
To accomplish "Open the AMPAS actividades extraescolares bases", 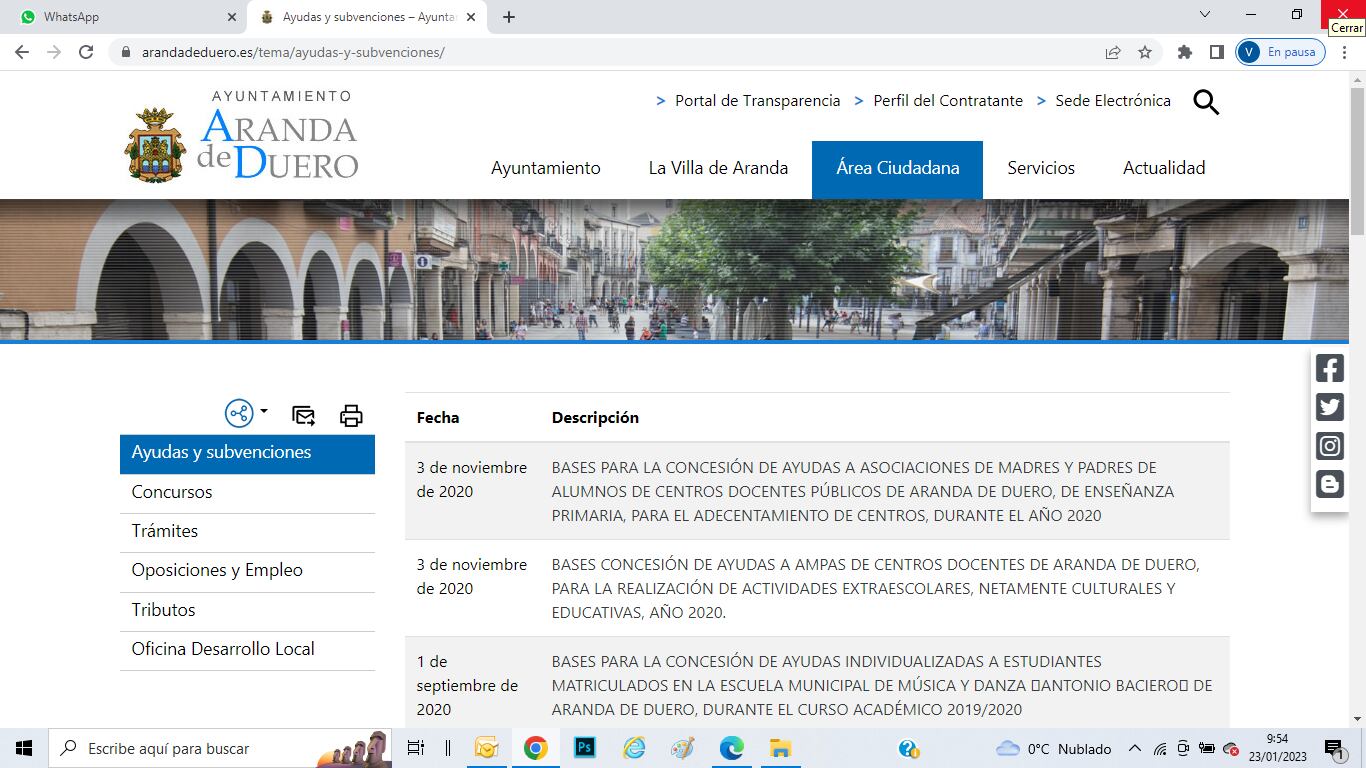I will [x=875, y=588].
